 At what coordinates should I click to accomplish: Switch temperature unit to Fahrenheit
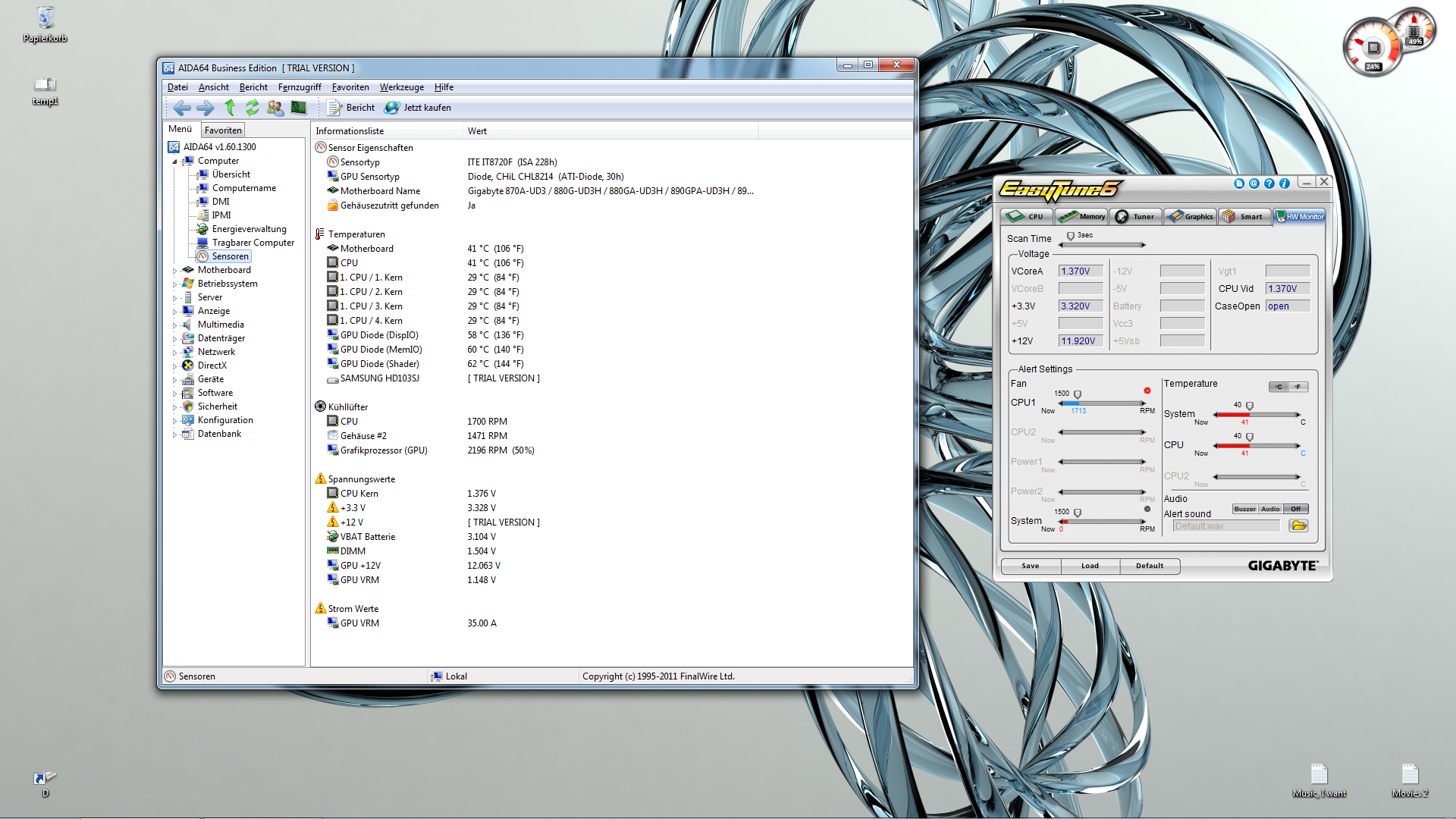click(1298, 387)
